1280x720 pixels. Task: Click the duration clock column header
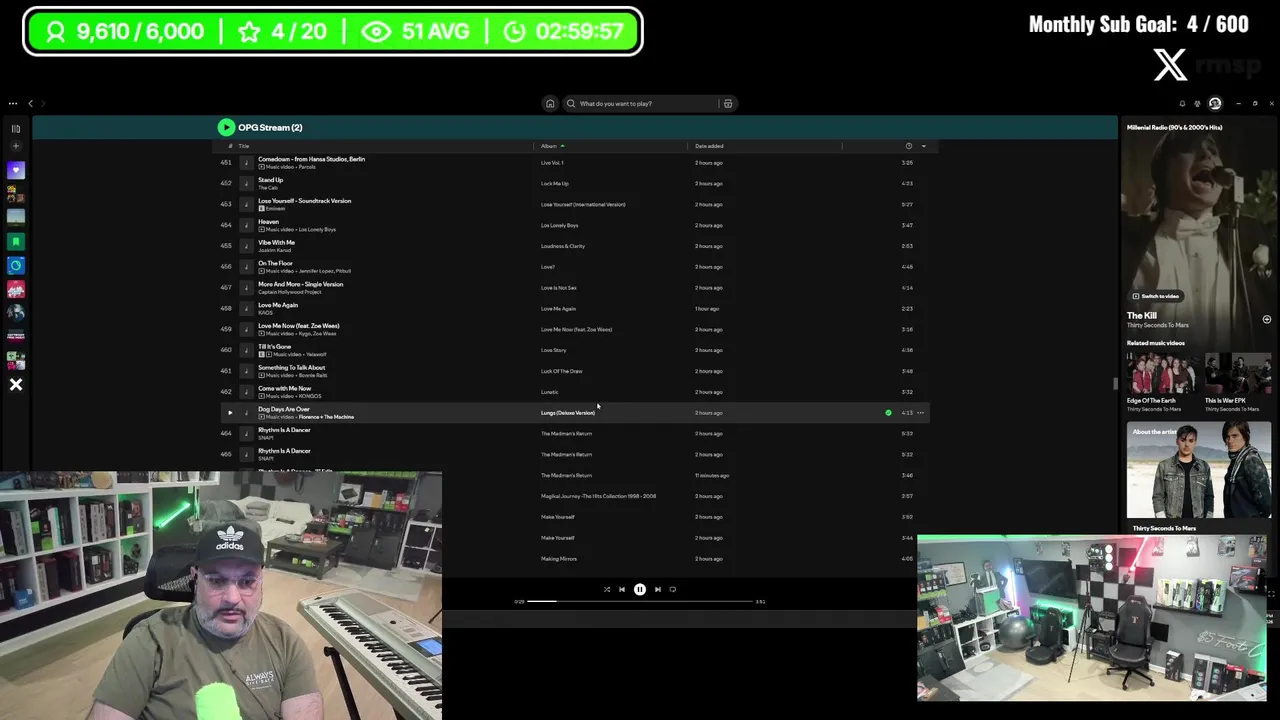pos(909,146)
